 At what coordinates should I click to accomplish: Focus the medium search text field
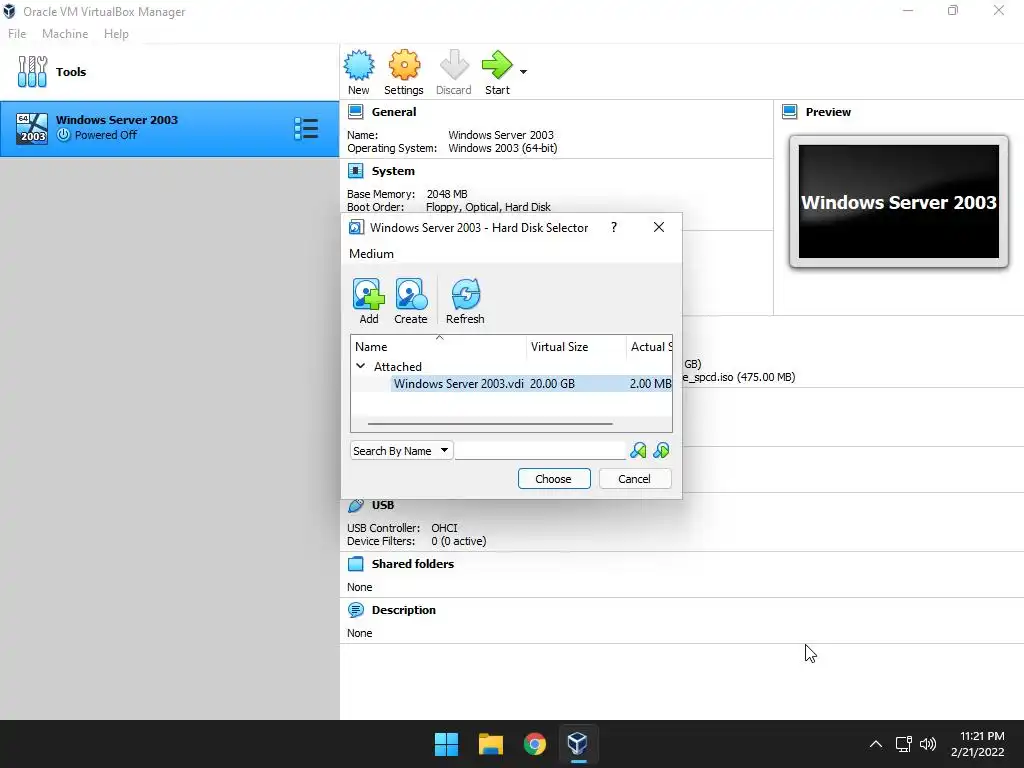(540, 451)
